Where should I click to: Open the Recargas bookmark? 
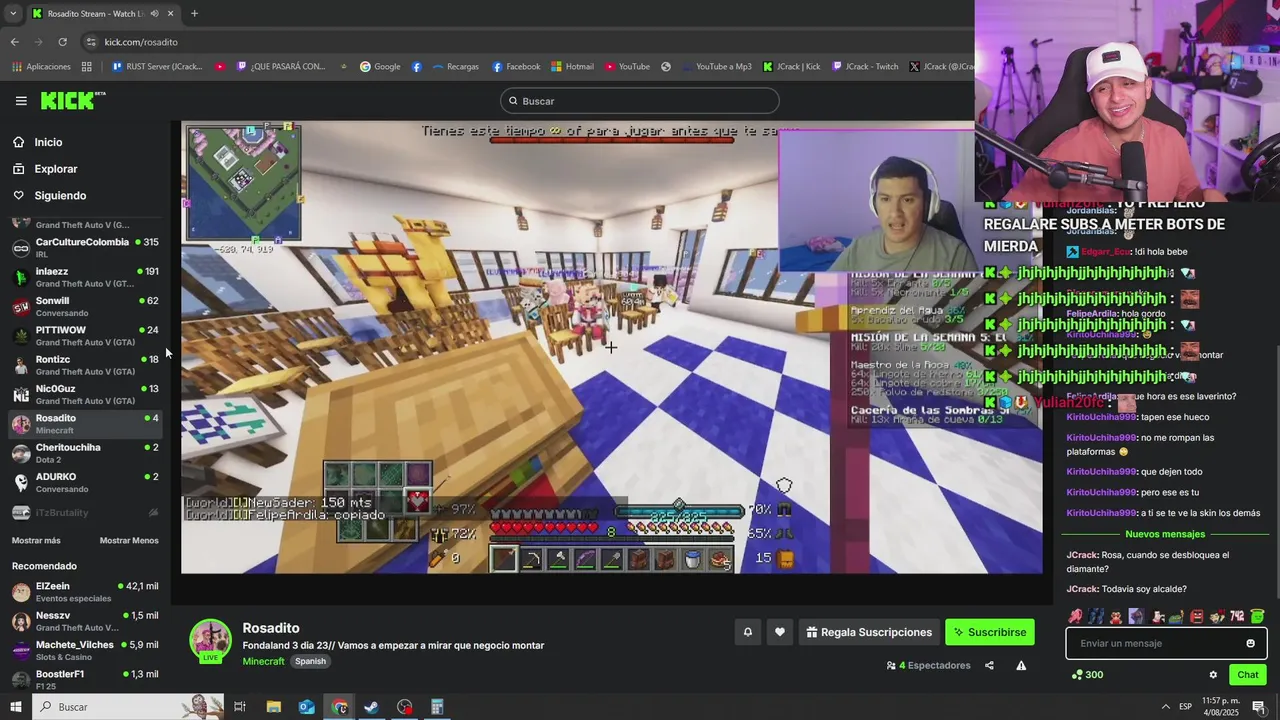pyautogui.click(x=455, y=67)
